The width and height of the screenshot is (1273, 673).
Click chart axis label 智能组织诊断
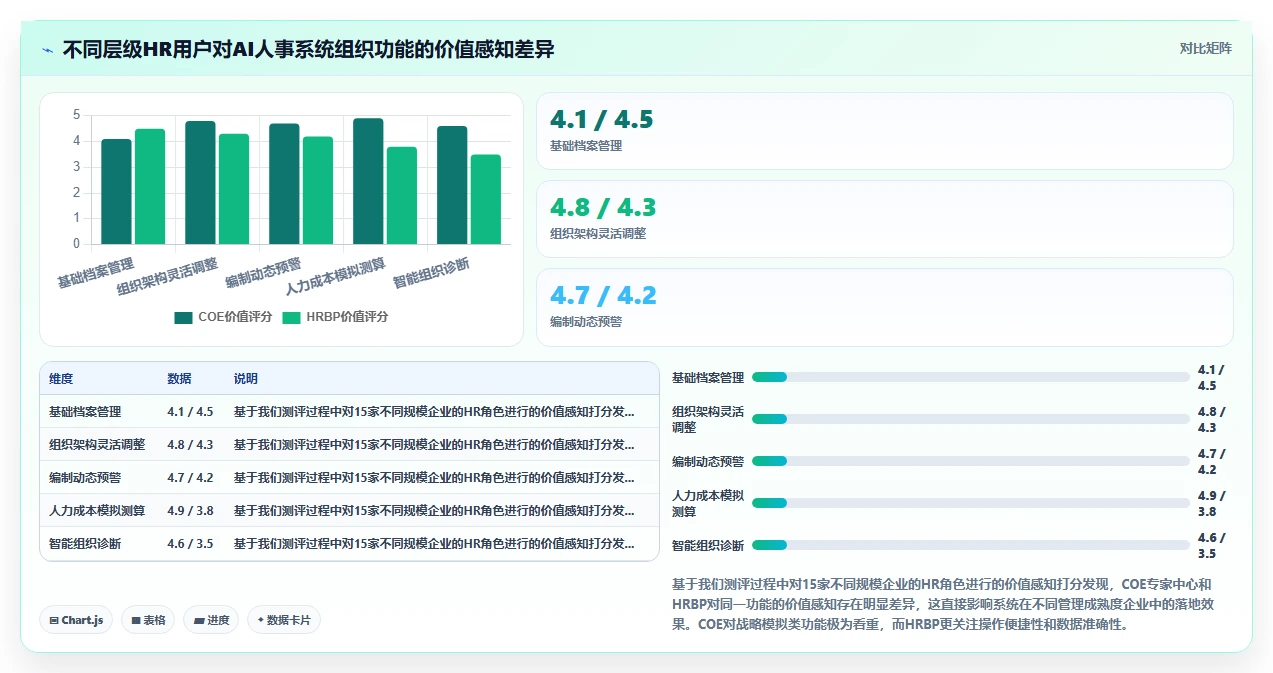click(432, 273)
